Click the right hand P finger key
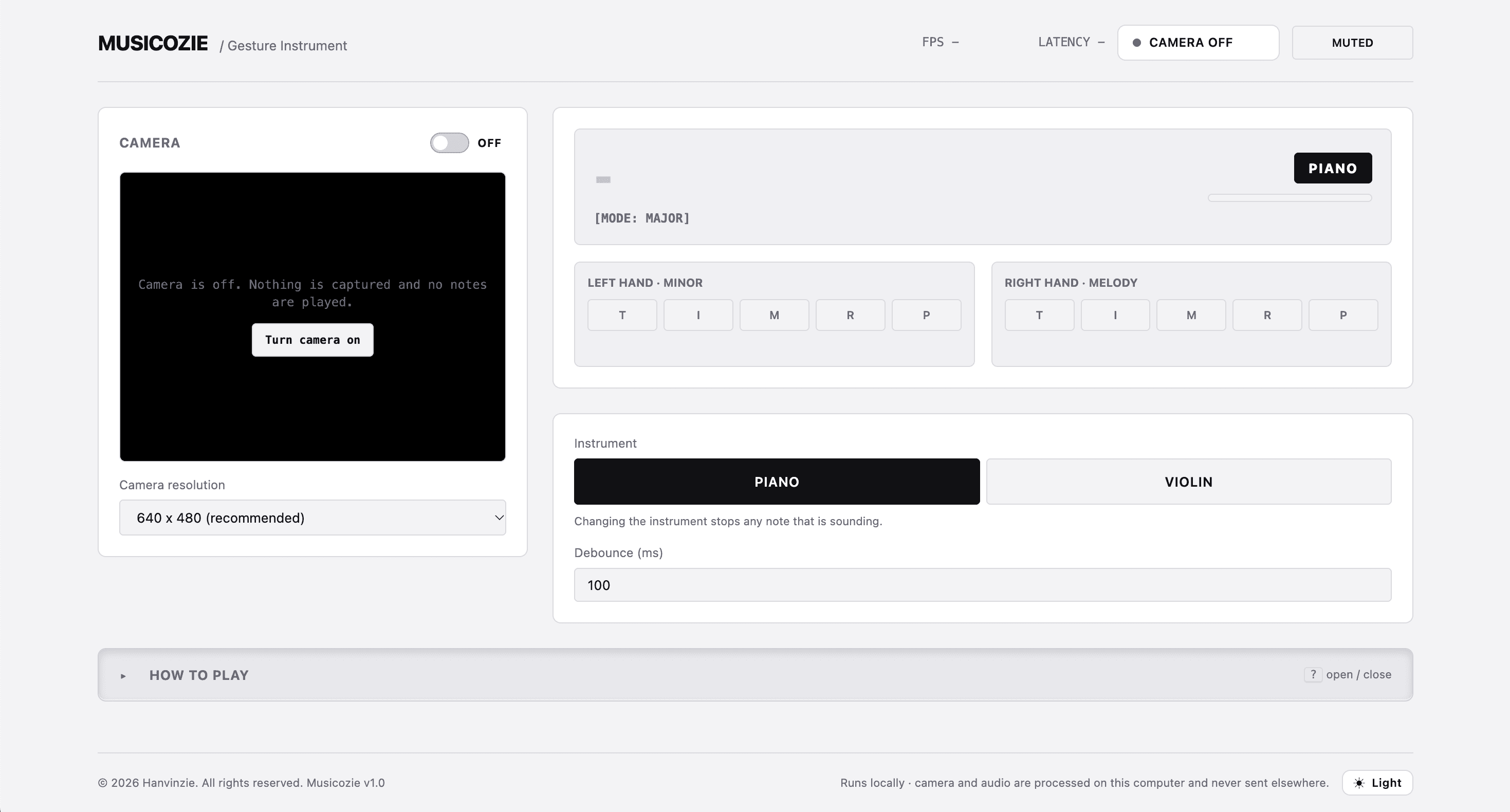The height and width of the screenshot is (812, 1510). [x=1343, y=315]
